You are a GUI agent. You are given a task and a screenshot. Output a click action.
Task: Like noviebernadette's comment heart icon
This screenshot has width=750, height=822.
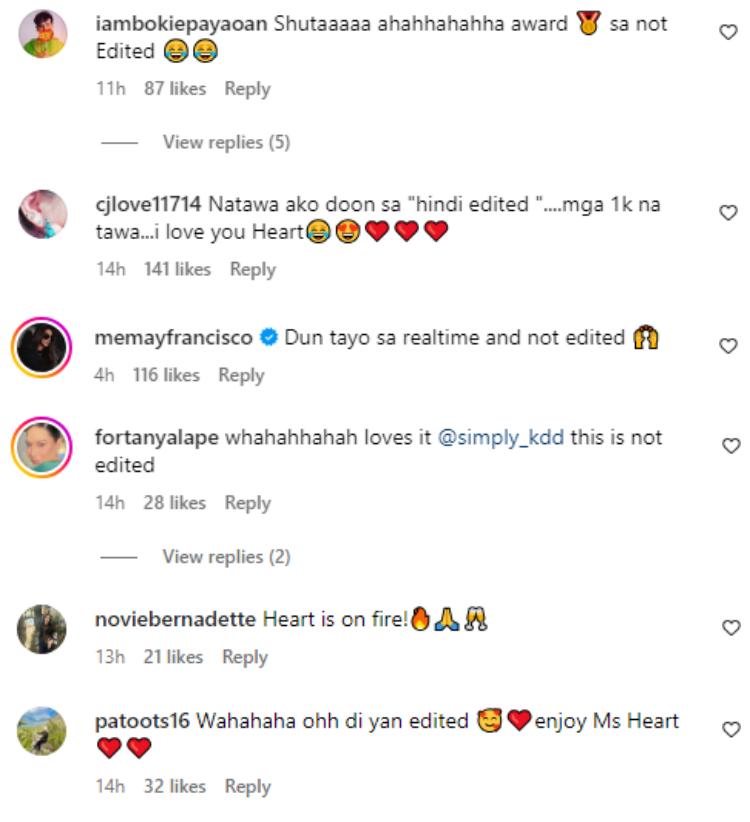730,628
